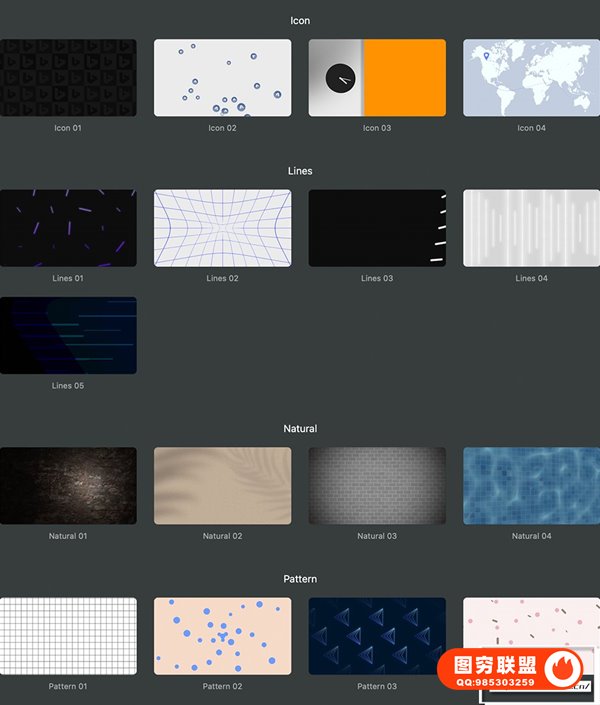Select the Lines 01 purple dashes thumbnail
This screenshot has width=600, height=705.
[68, 228]
